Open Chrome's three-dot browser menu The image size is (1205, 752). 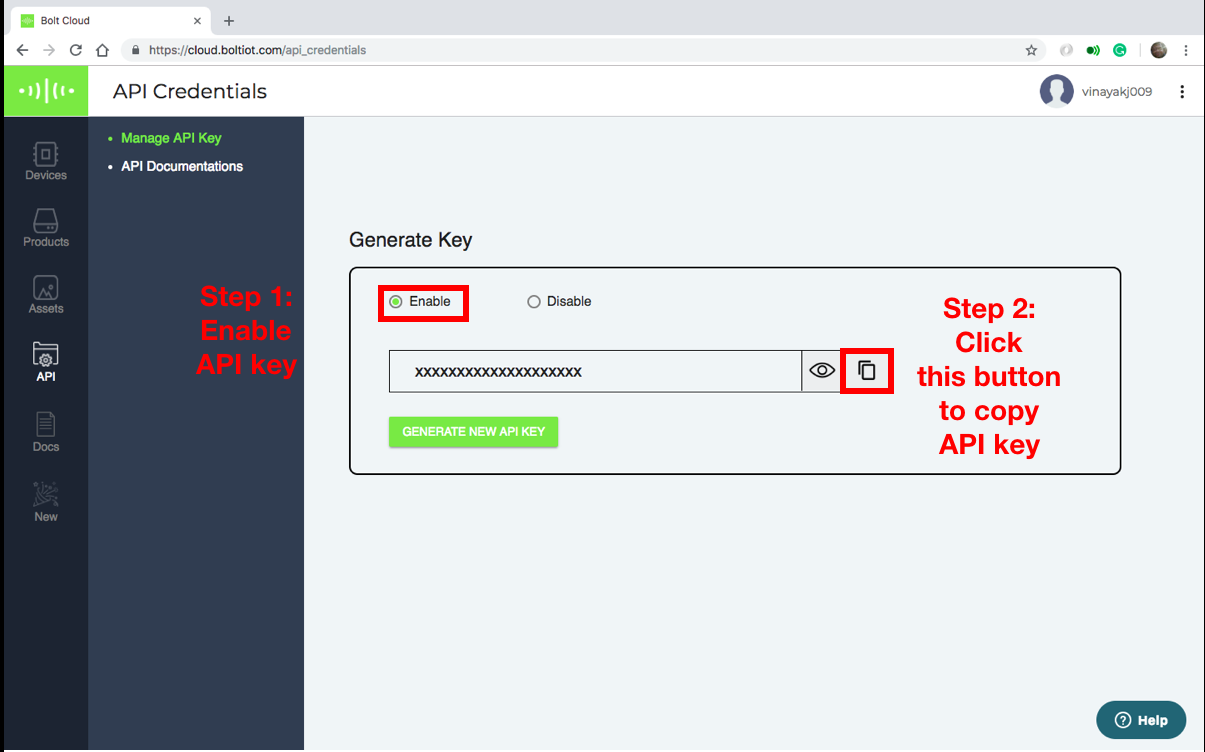coord(1186,50)
